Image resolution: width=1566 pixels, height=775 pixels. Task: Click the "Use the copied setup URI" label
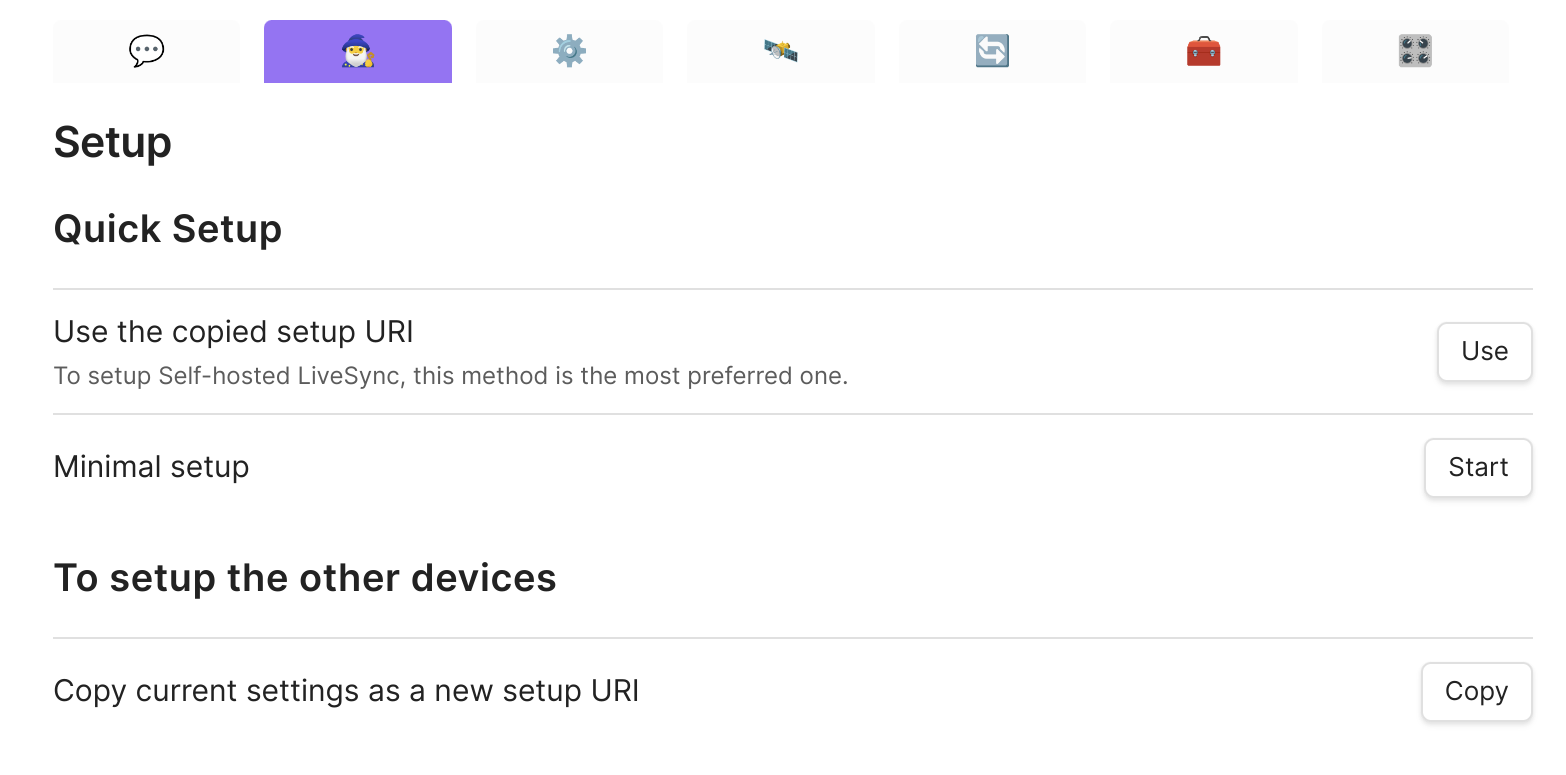234,332
